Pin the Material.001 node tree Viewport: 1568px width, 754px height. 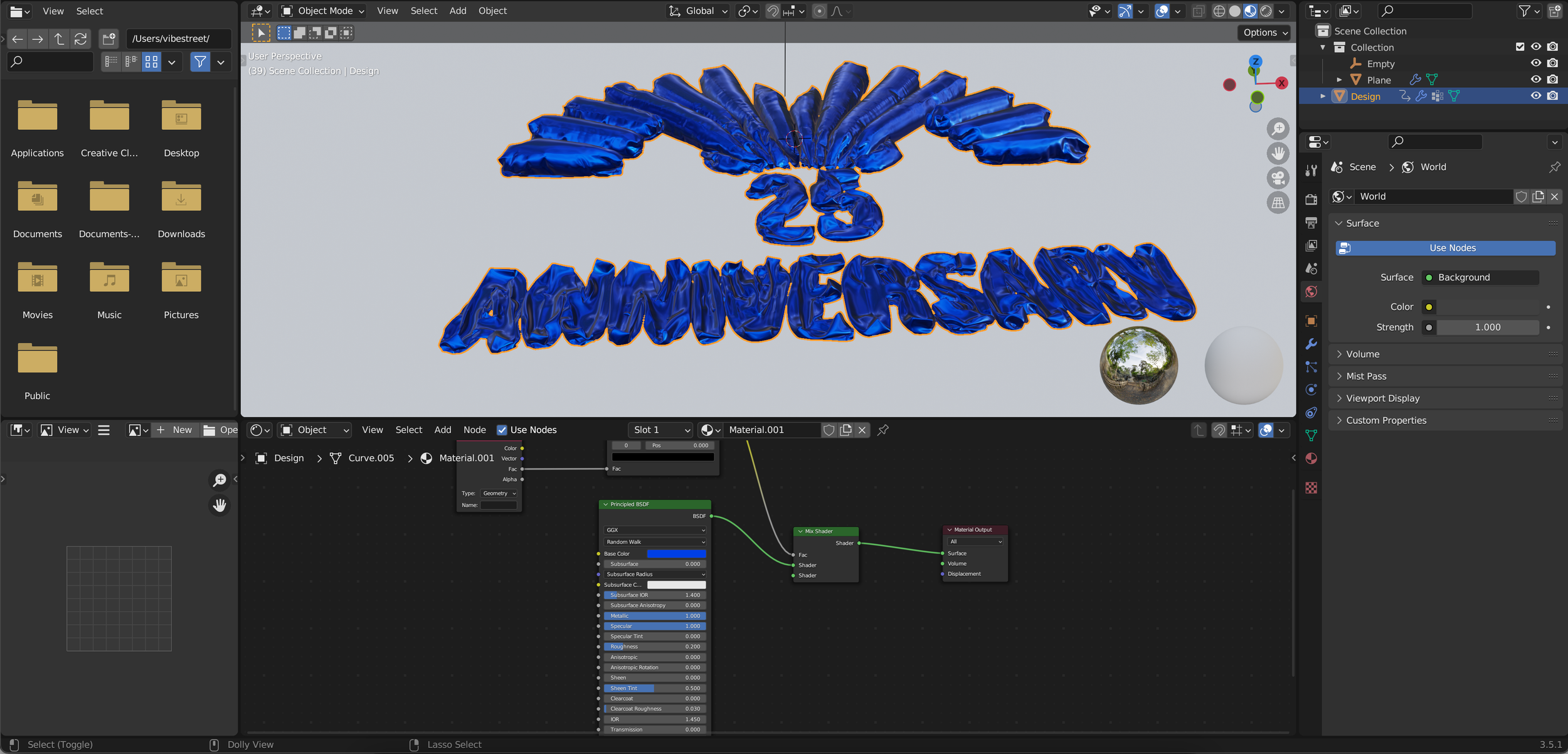tap(883, 430)
